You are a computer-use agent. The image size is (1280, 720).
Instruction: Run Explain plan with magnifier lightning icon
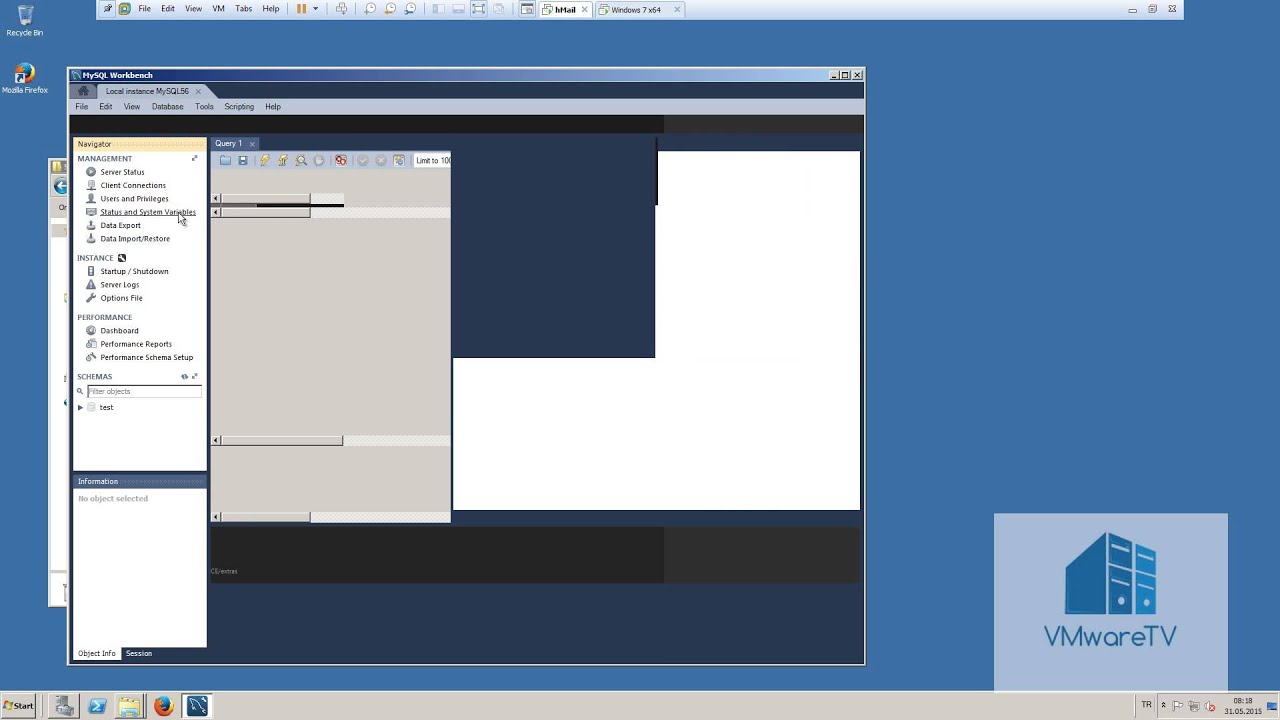click(301, 160)
